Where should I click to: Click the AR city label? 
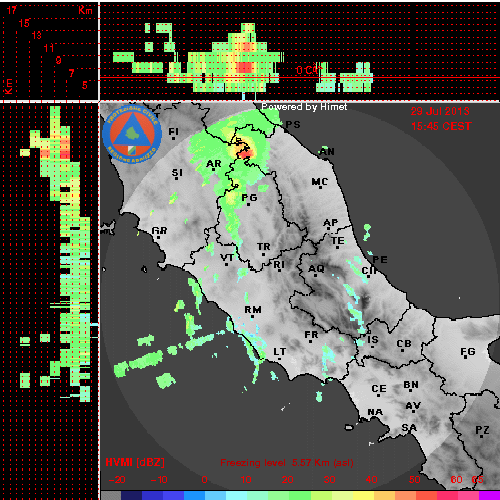pos(214,164)
